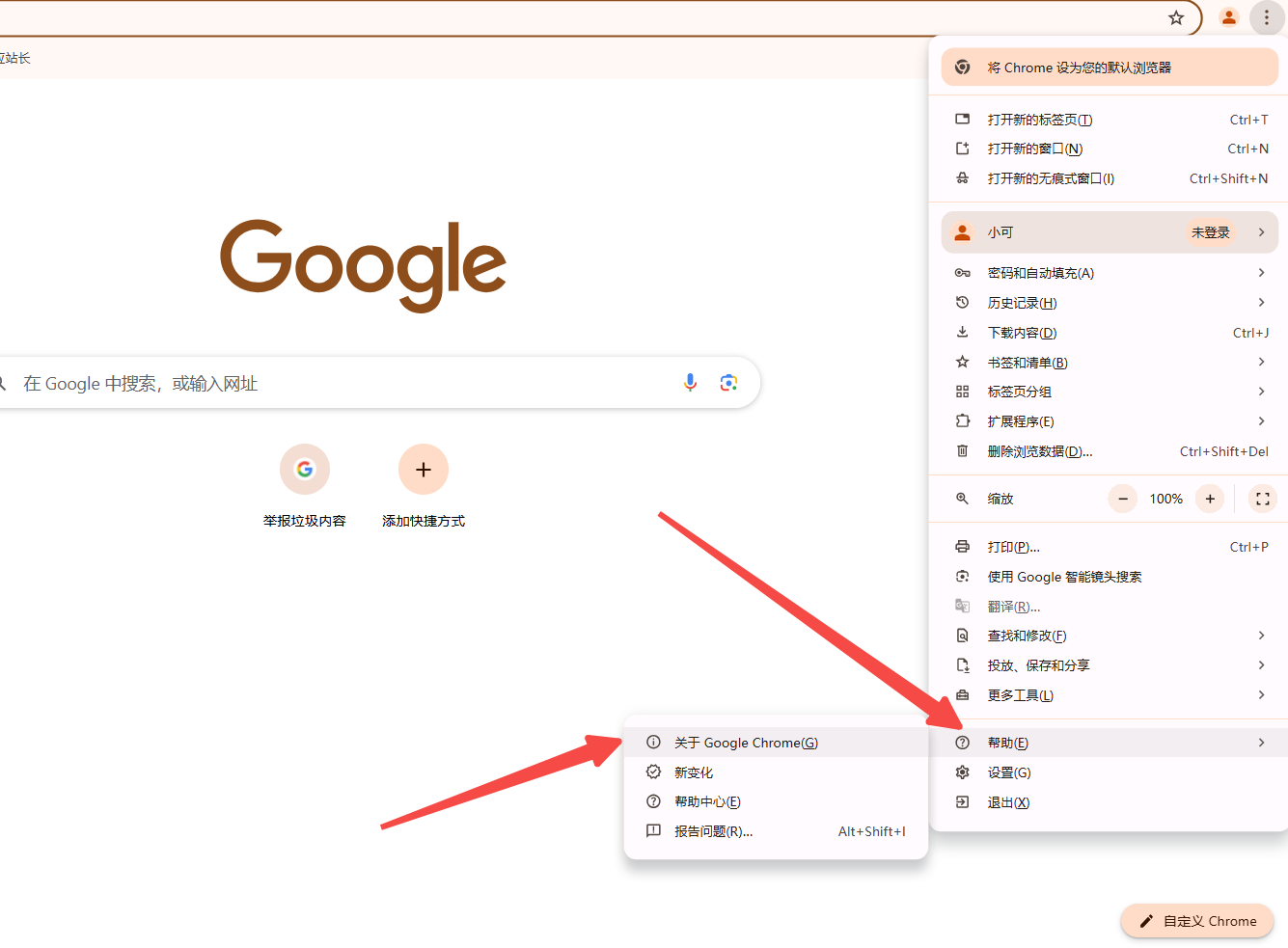The image size is (1288, 948).
Task: Open the profile avatar button in toolbar
Action: pos(1229,17)
